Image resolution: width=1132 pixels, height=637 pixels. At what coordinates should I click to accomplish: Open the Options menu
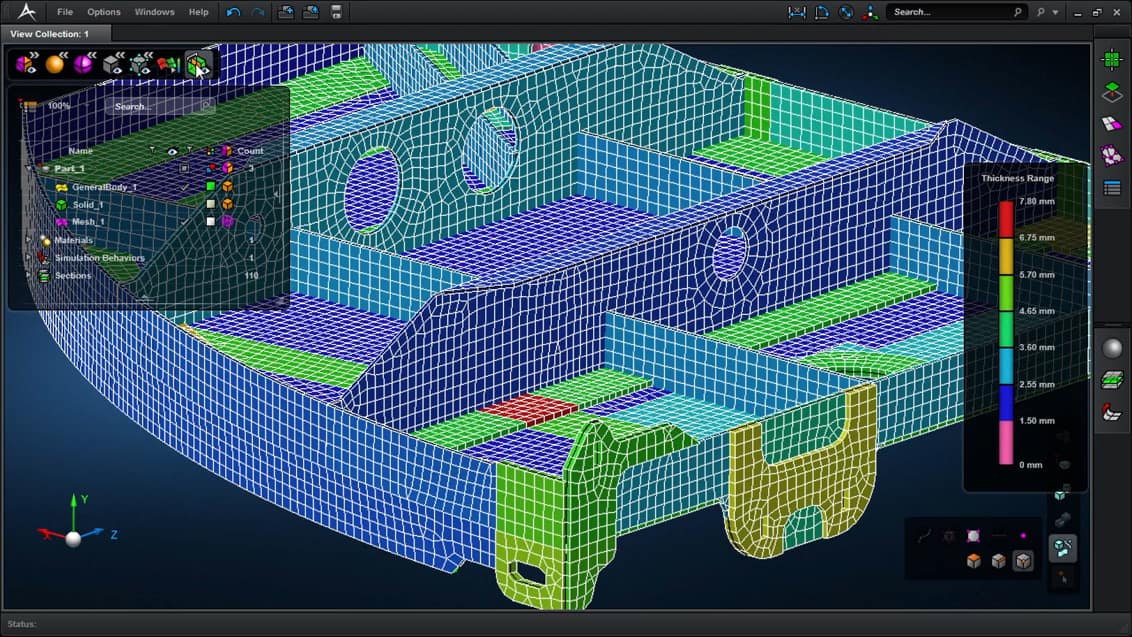point(104,12)
